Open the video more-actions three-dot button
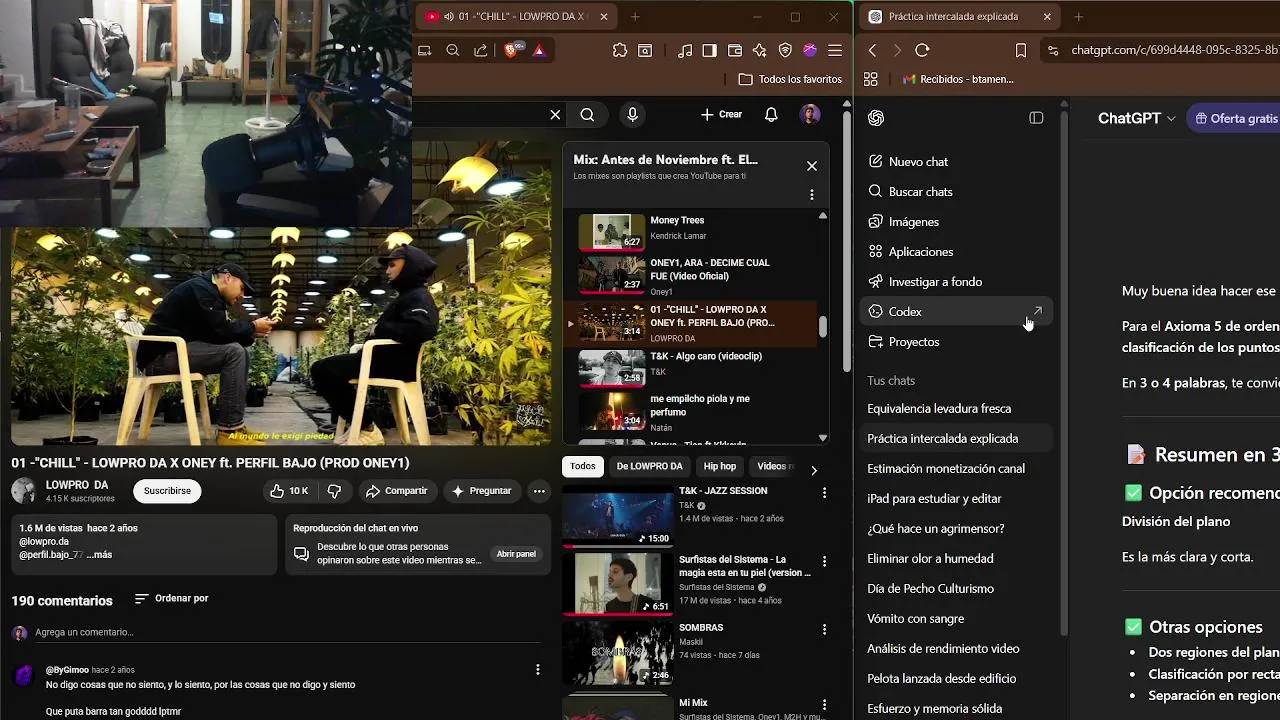The image size is (1280, 720). 539,491
